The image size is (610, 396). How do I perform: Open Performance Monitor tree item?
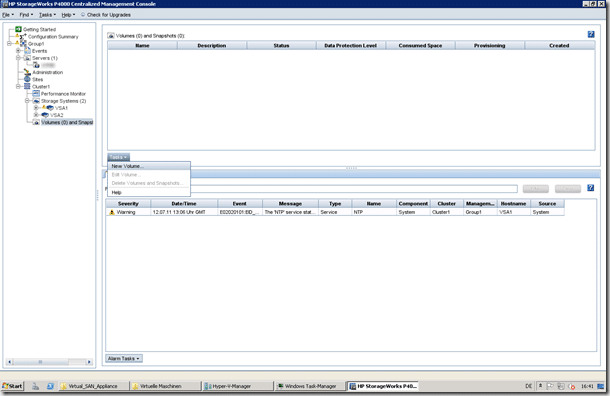pyautogui.click(x=63, y=94)
